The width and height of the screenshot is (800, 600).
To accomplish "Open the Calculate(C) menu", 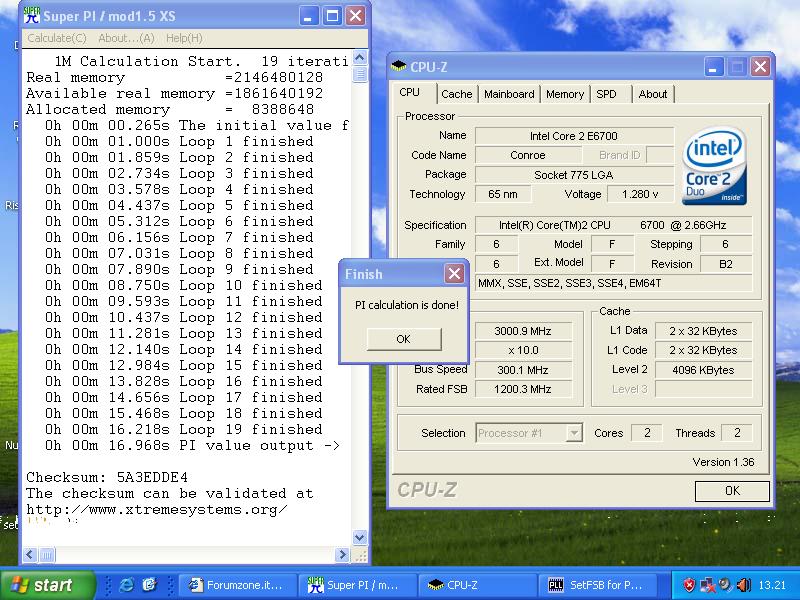I will [56, 38].
